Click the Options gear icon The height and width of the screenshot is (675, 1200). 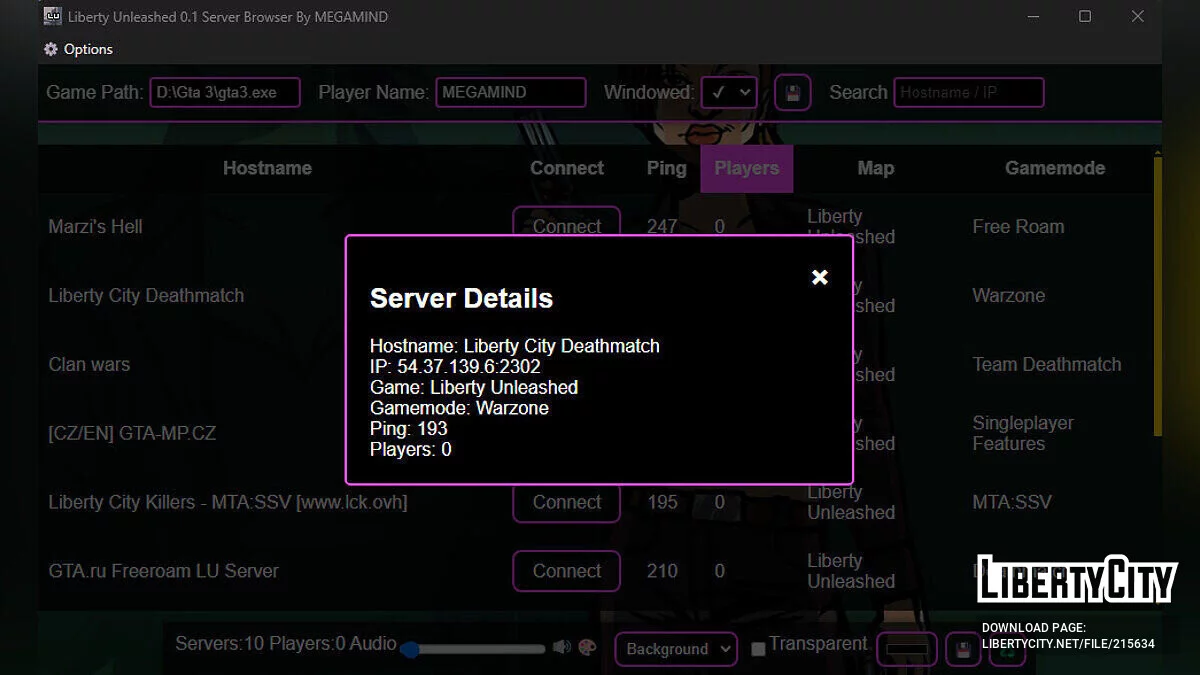(51, 49)
